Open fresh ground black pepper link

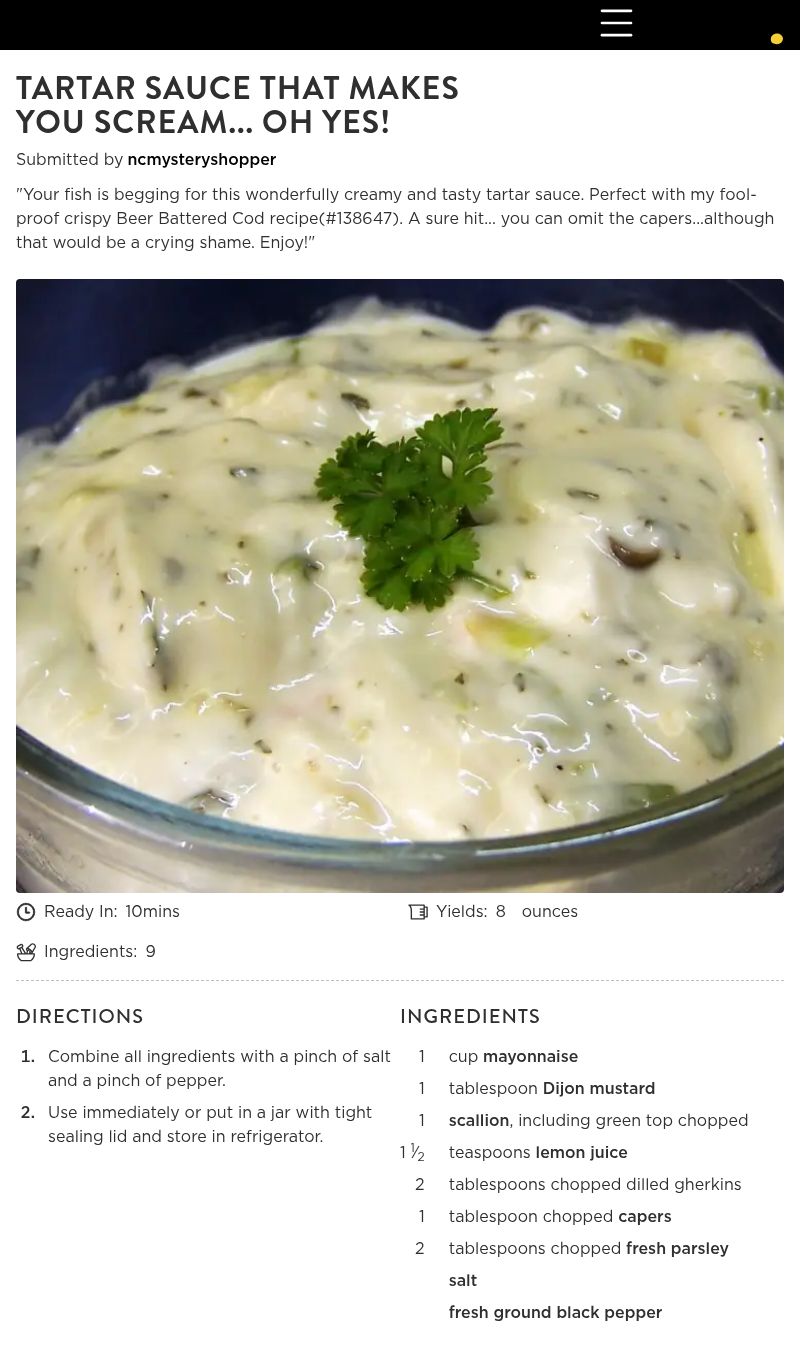(x=555, y=1313)
